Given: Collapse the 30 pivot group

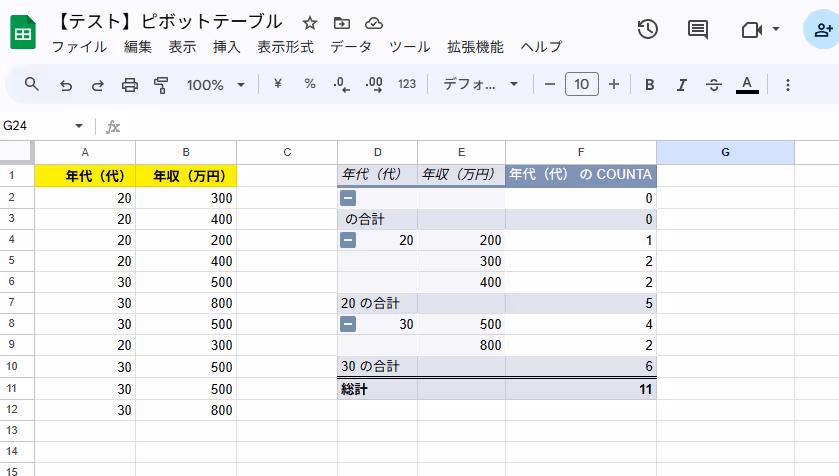Looking at the screenshot, I should (348, 324).
